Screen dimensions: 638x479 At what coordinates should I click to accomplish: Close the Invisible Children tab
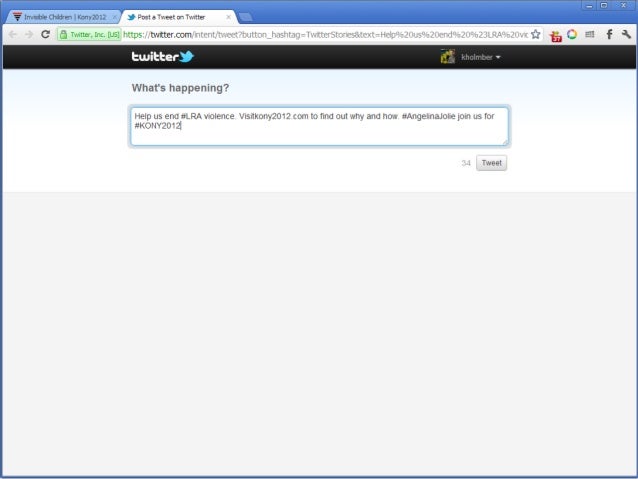tap(114, 17)
